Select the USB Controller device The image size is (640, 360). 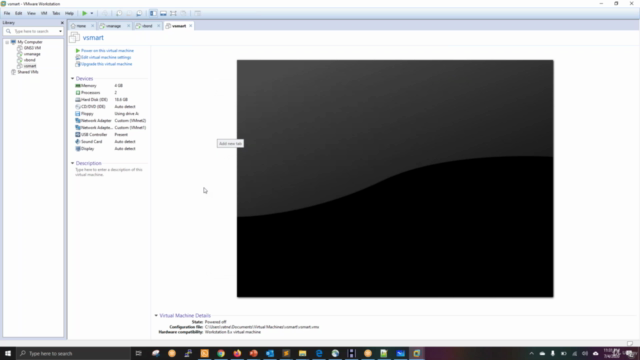click(110, 135)
